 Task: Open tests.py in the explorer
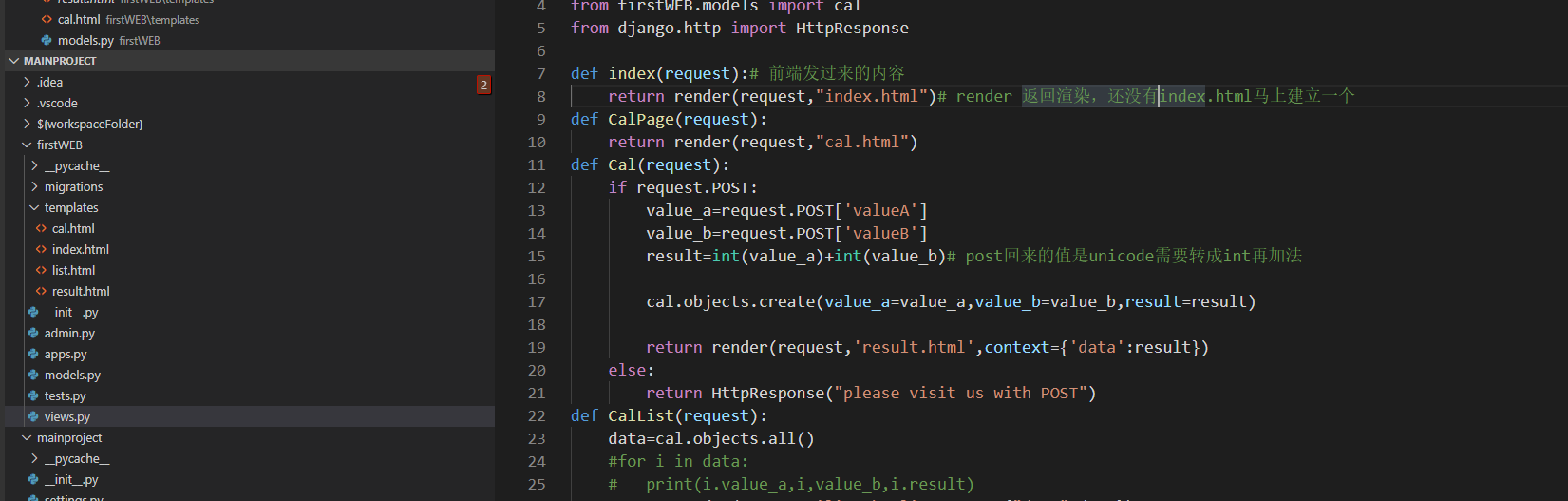point(249,396)
